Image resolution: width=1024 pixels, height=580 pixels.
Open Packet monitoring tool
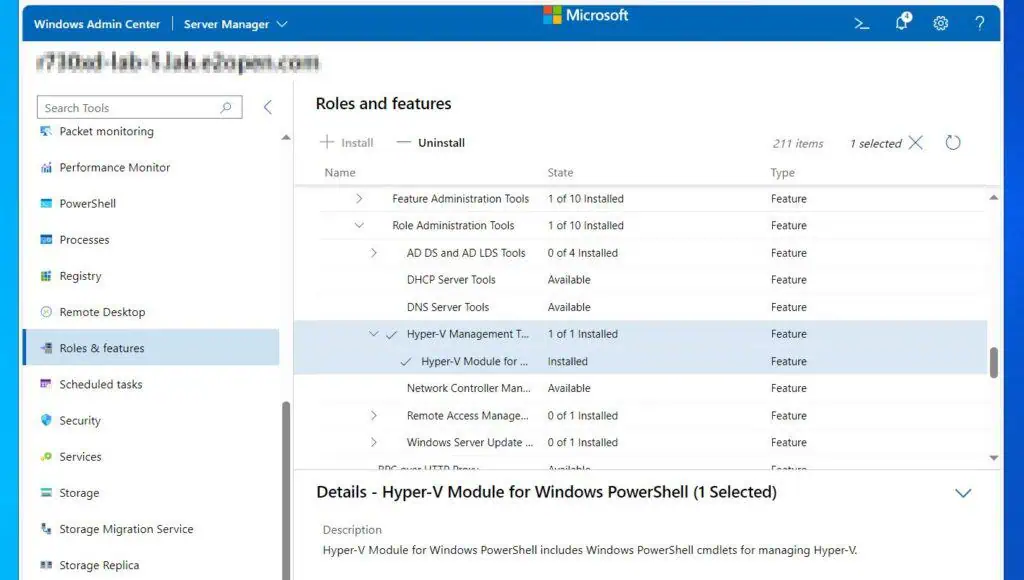click(106, 131)
